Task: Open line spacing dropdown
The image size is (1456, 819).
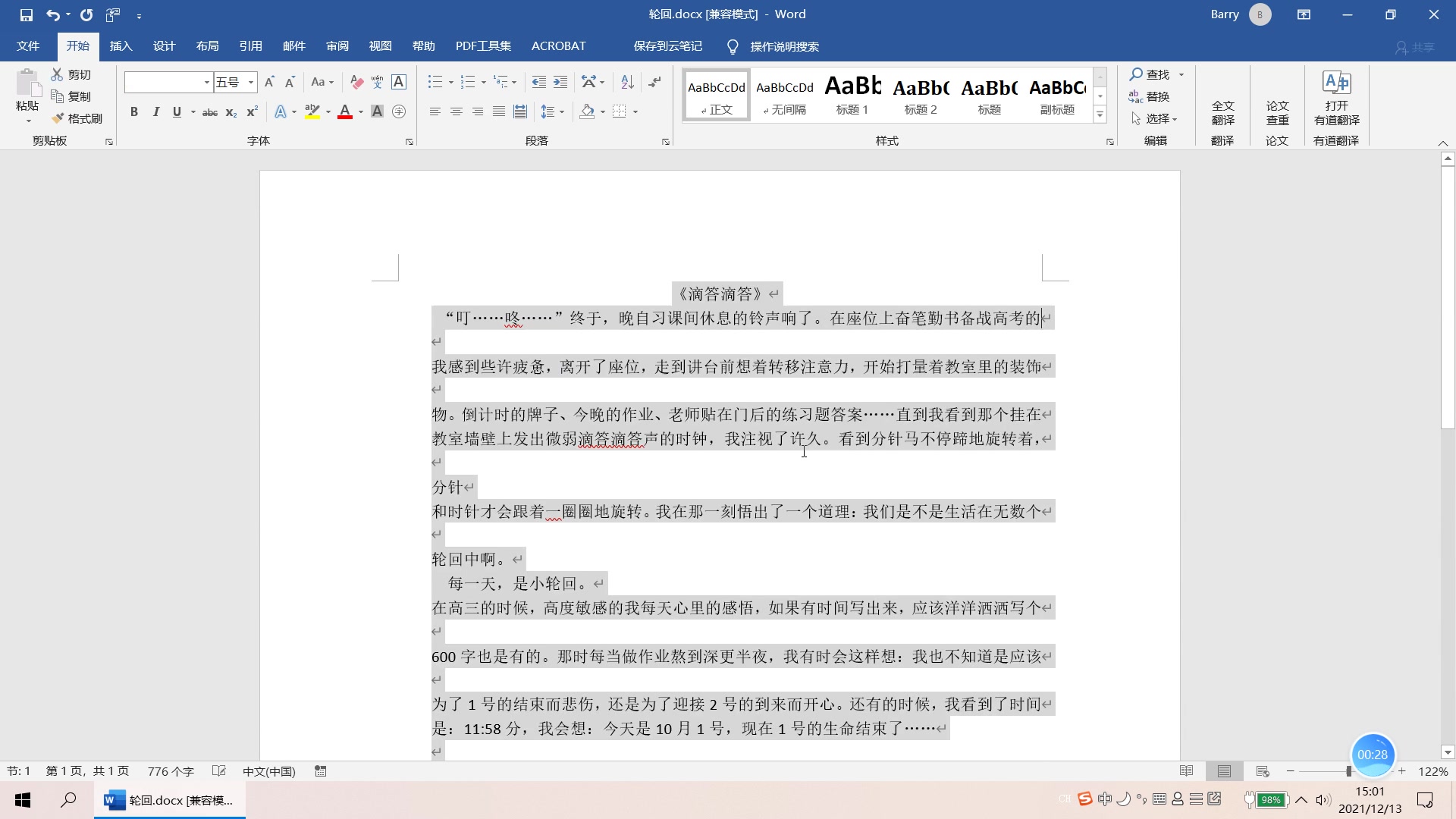Action: [x=553, y=112]
